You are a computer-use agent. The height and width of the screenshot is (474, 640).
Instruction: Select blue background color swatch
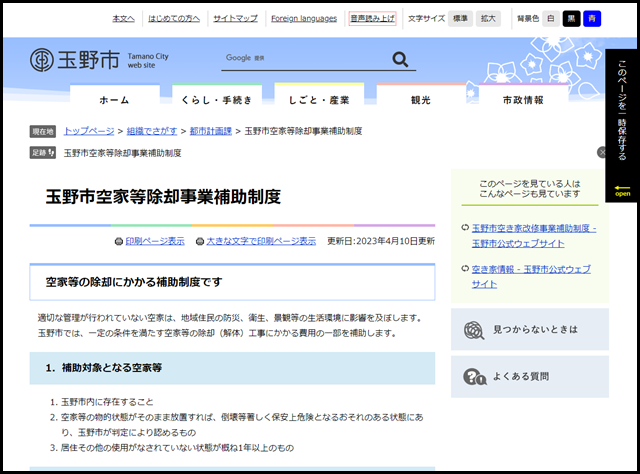coord(592,18)
